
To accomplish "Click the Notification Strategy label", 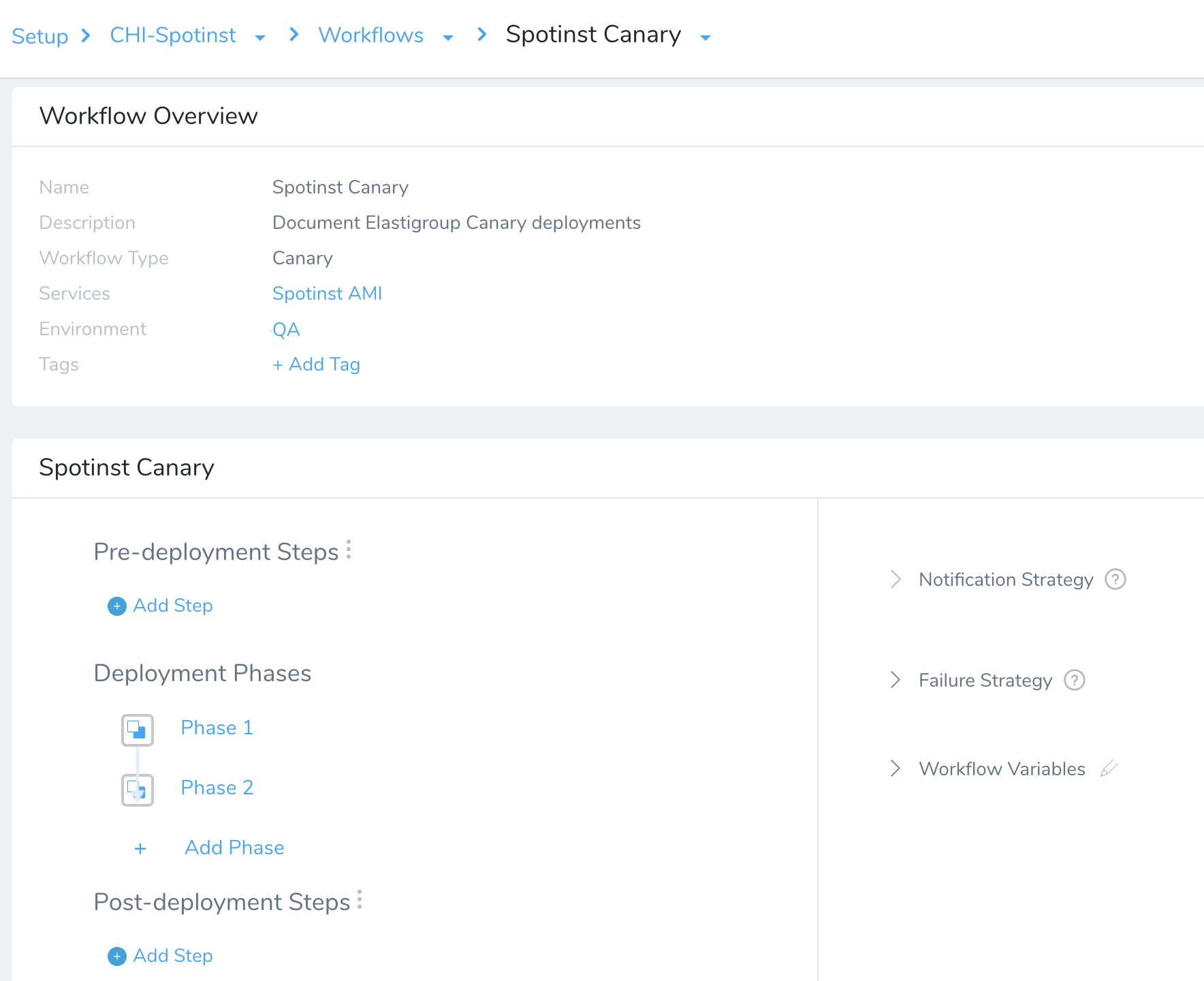I will 1006,580.
